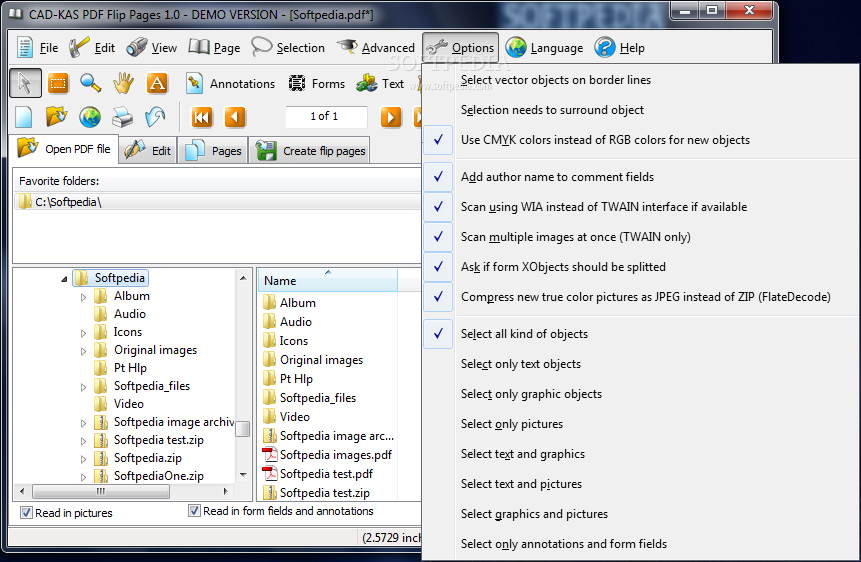
Task: Go to previous page button
Action: 235,117
